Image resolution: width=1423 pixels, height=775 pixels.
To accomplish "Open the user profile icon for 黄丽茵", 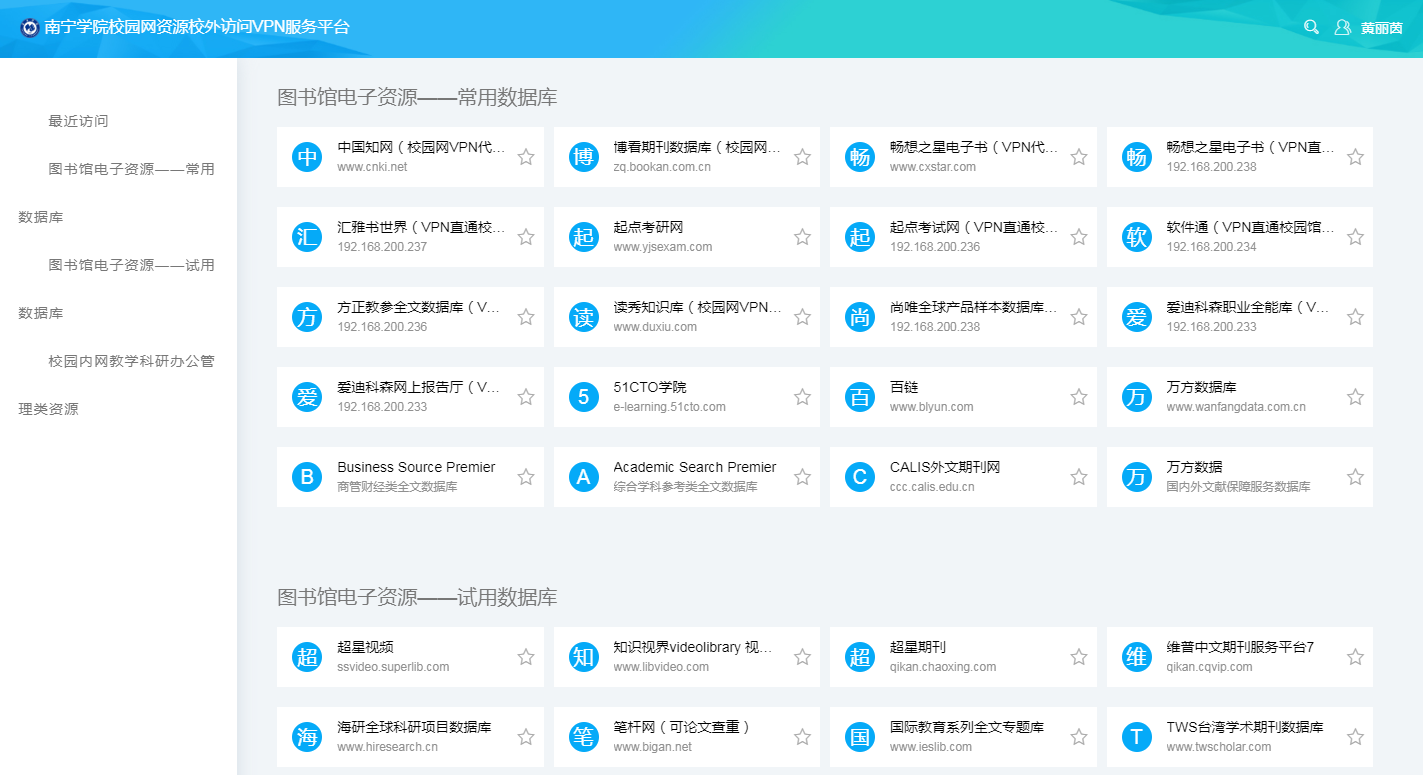I will point(1342,27).
